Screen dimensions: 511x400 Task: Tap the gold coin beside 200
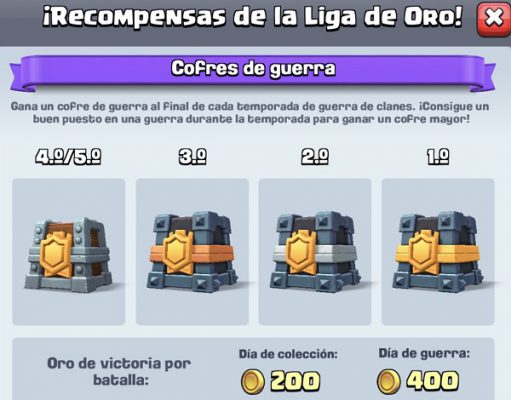point(253,381)
